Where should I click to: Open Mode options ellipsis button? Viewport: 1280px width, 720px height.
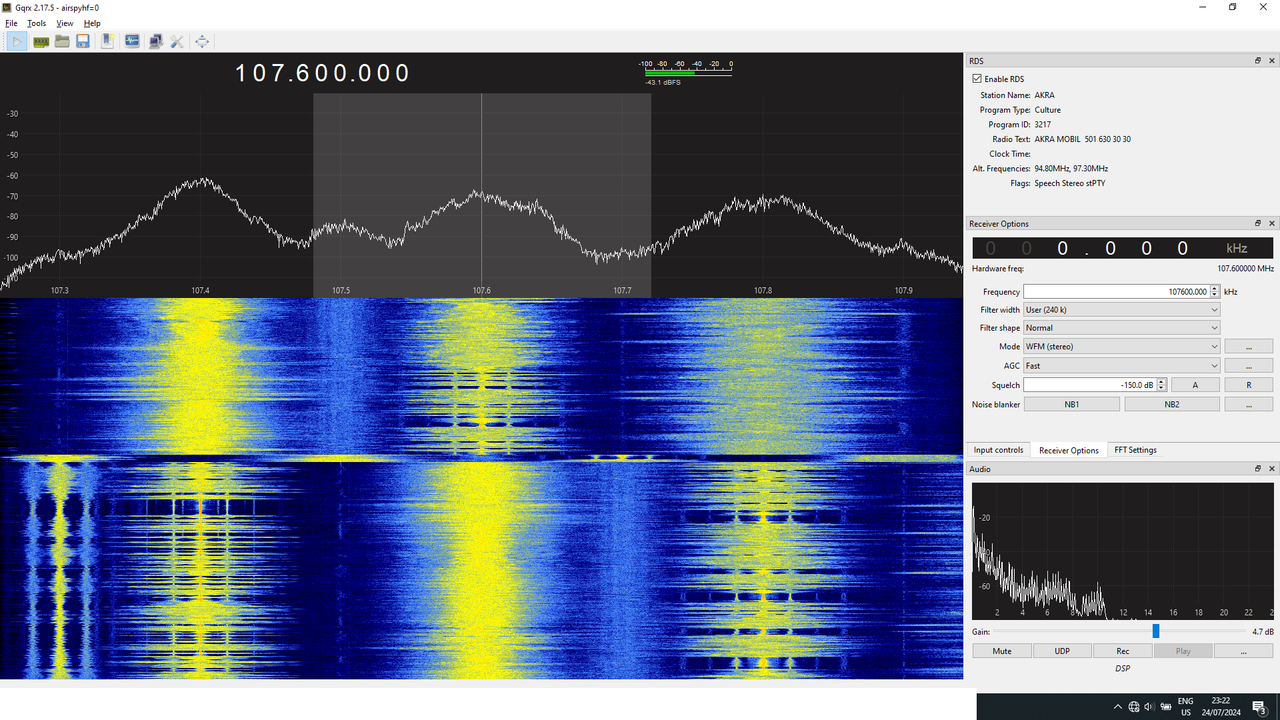(x=1249, y=346)
